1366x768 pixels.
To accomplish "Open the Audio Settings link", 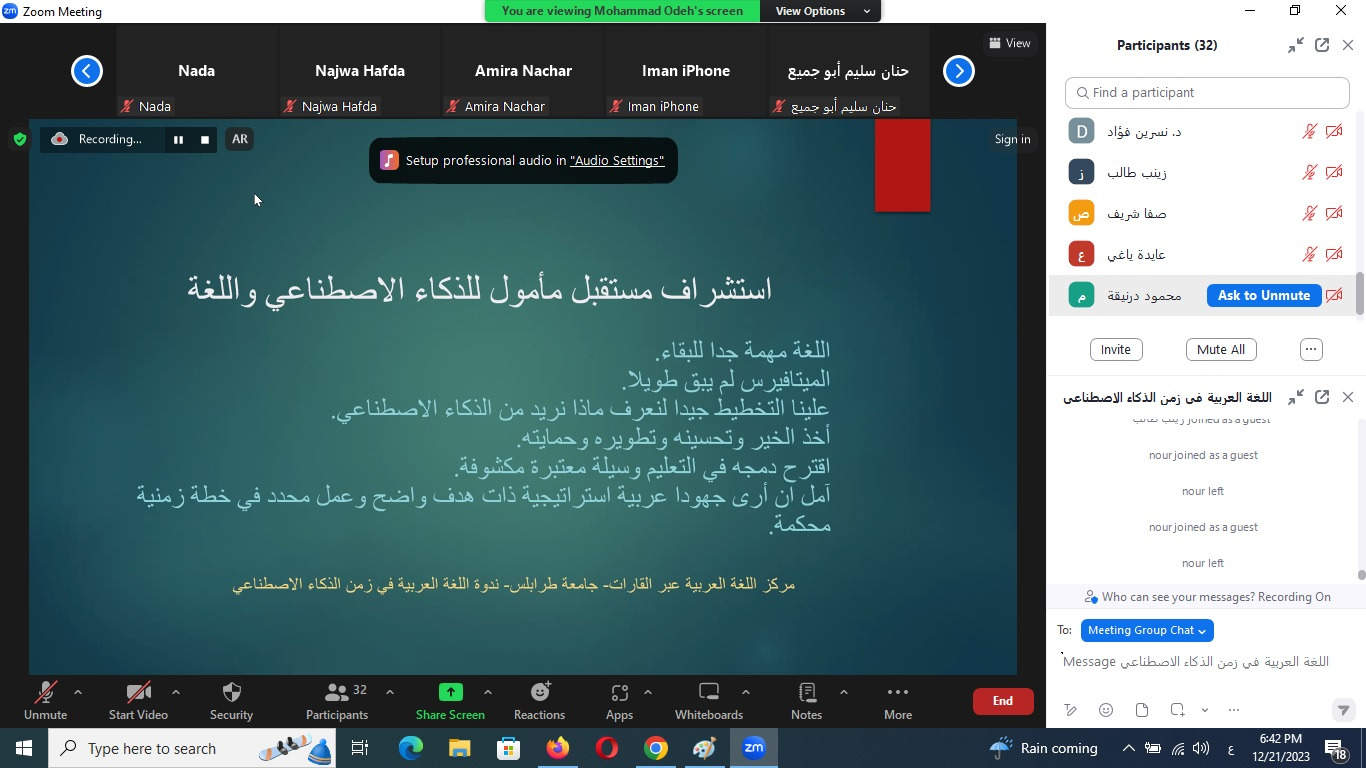I will pos(616,161).
